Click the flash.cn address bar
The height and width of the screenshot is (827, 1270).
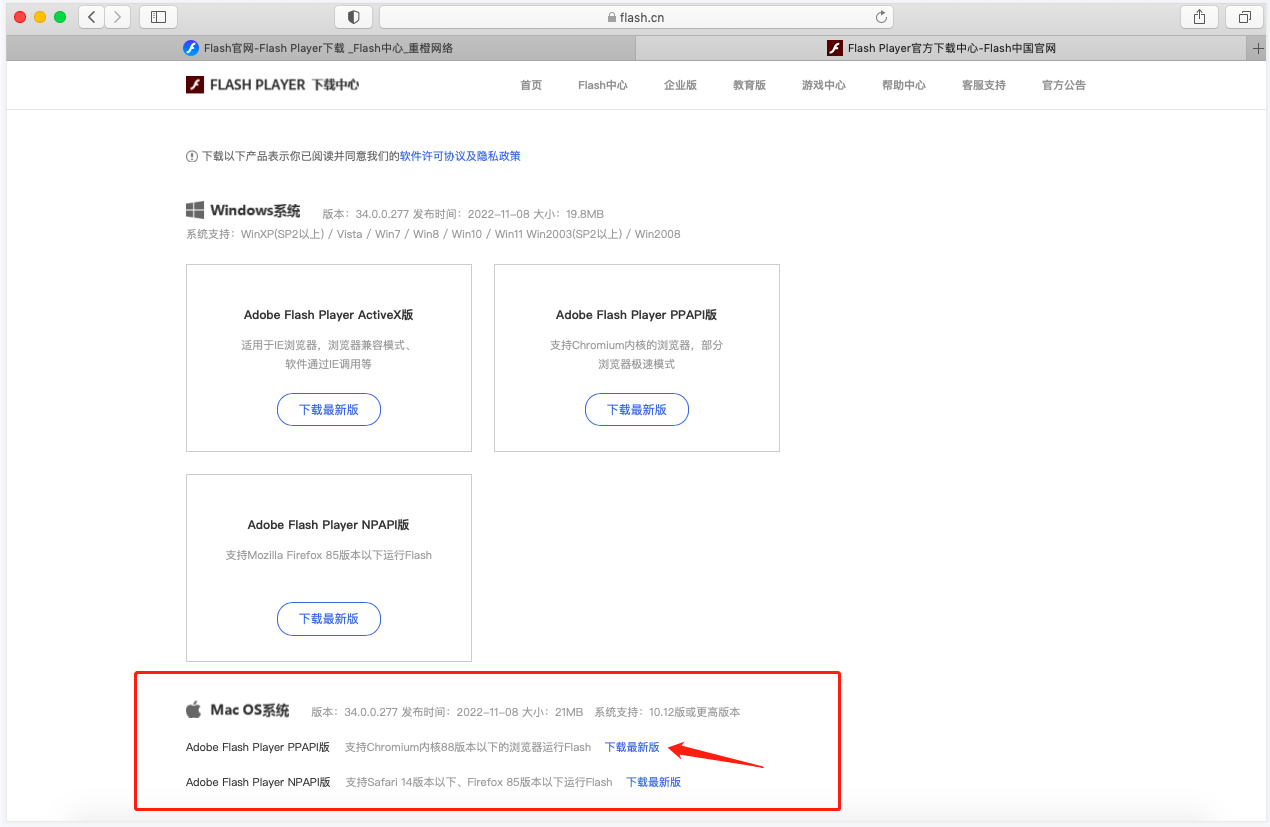tap(636, 17)
